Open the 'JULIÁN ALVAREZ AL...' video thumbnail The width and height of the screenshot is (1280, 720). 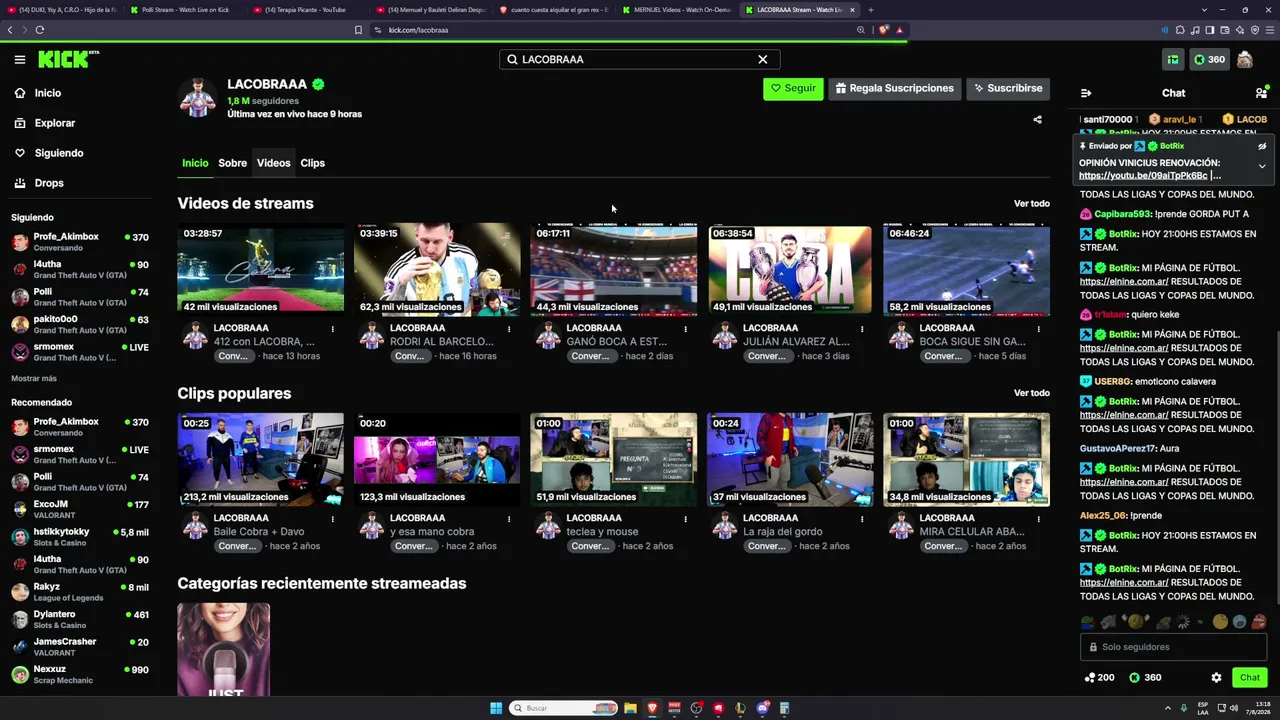pos(790,269)
